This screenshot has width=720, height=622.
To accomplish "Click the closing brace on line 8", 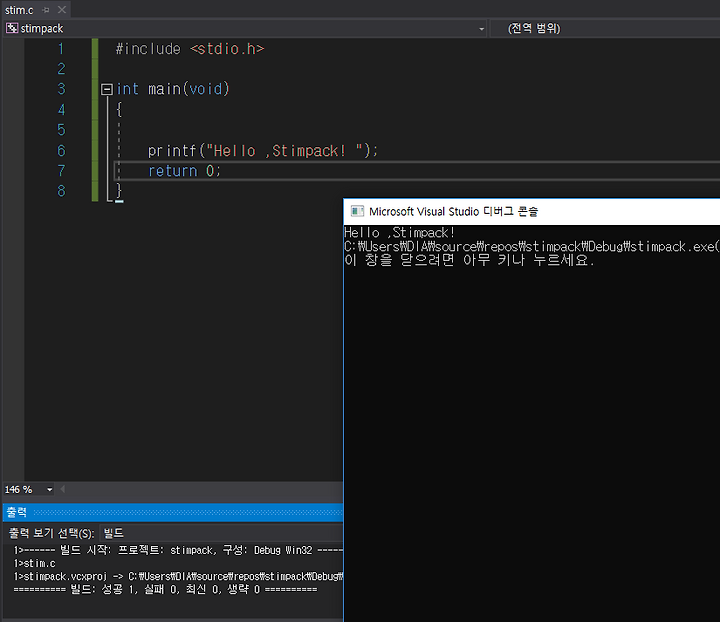I will pyautogui.click(x=119, y=190).
